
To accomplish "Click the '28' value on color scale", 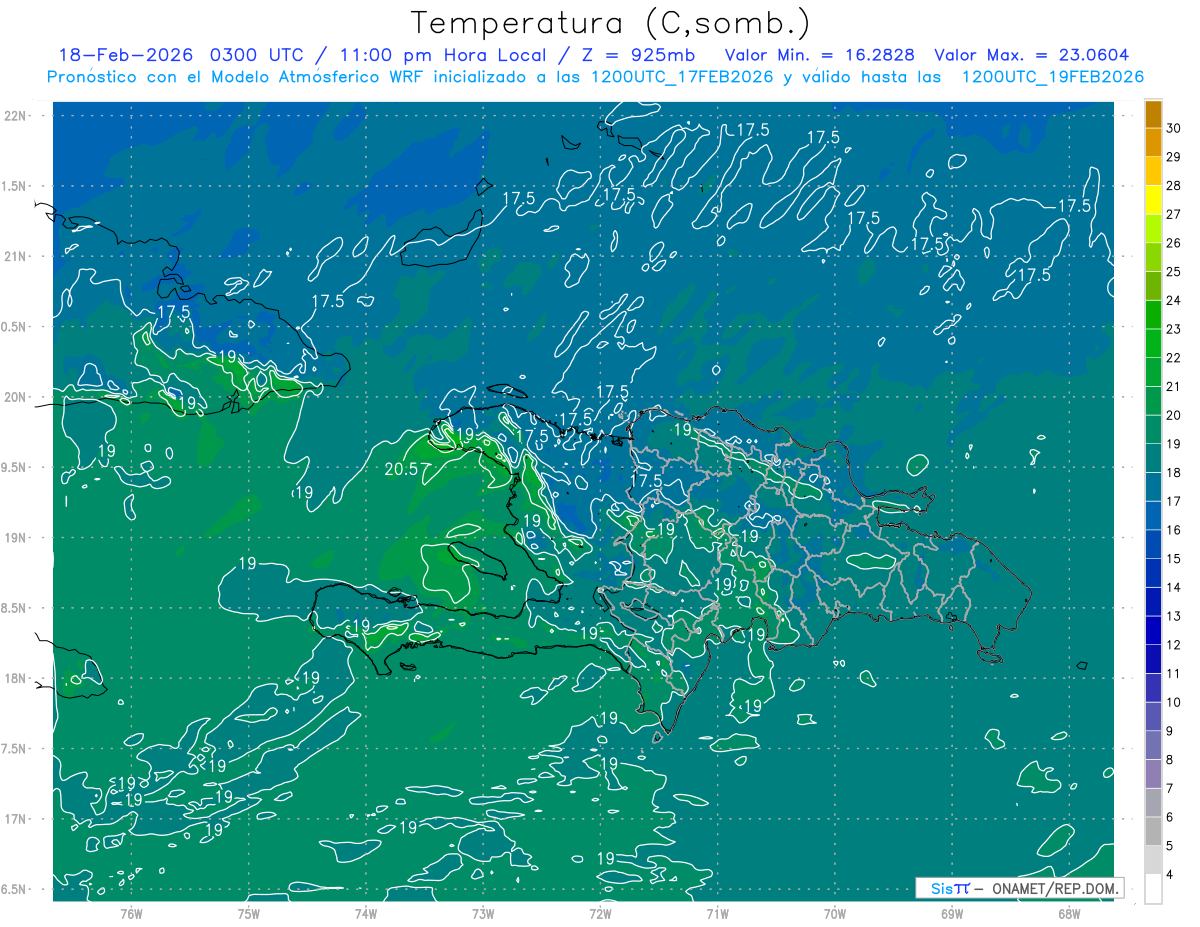I will (1174, 186).
